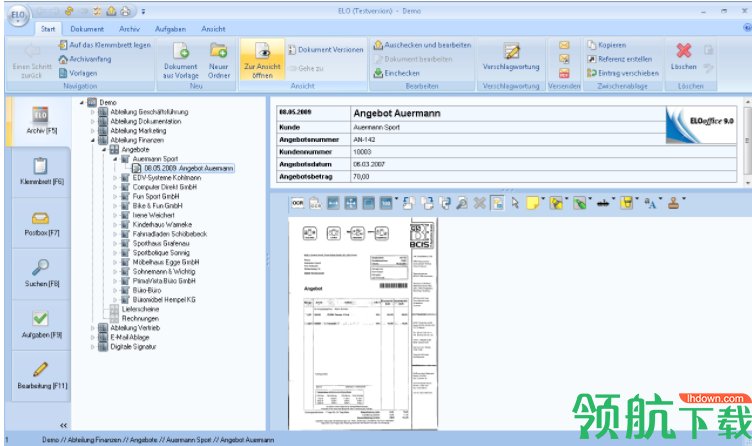
Task: Open Archiv [F5] sidebar panel
Action: (x=41, y=121)
